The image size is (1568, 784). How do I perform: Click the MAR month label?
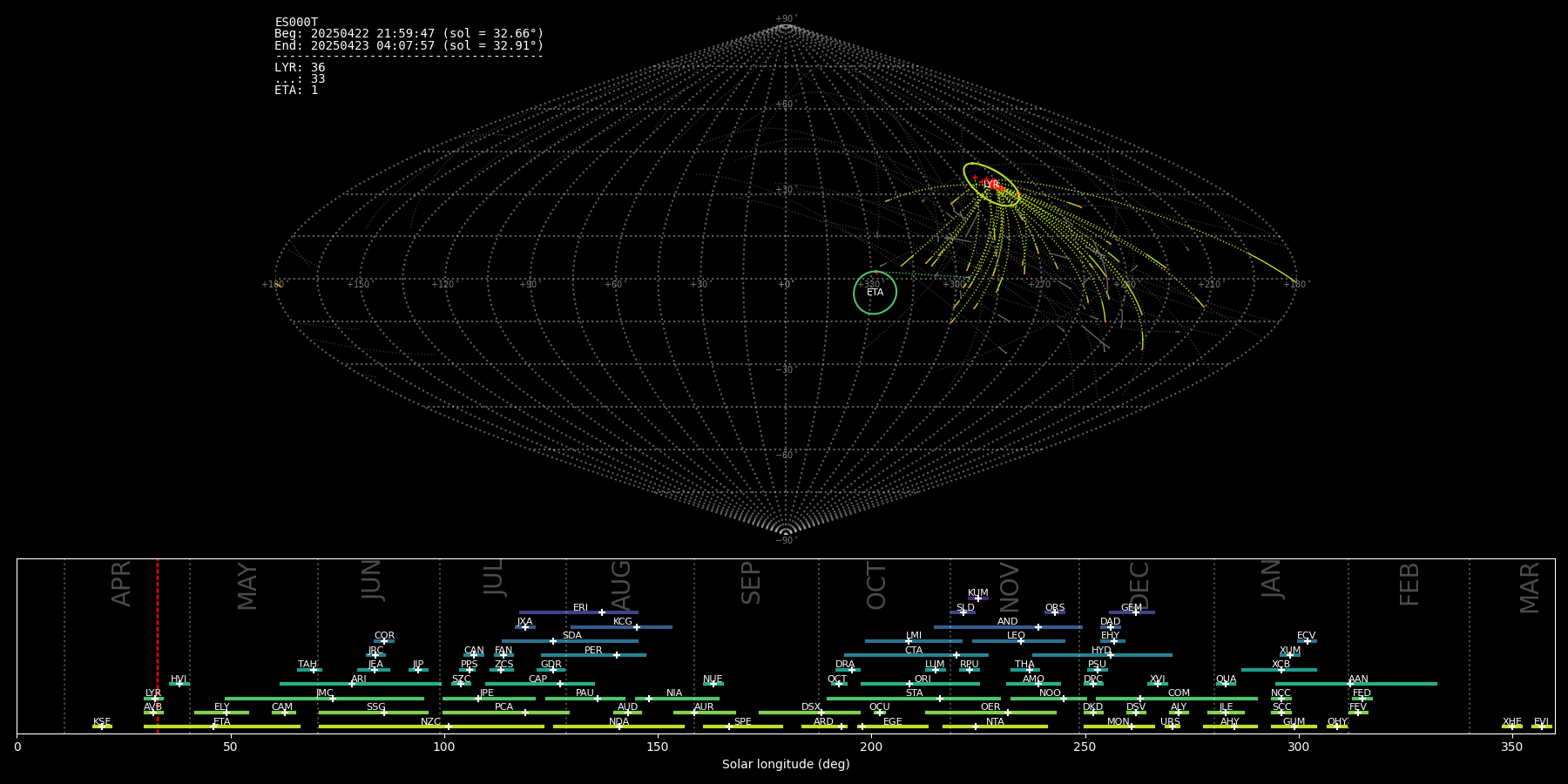[1530, 587]
